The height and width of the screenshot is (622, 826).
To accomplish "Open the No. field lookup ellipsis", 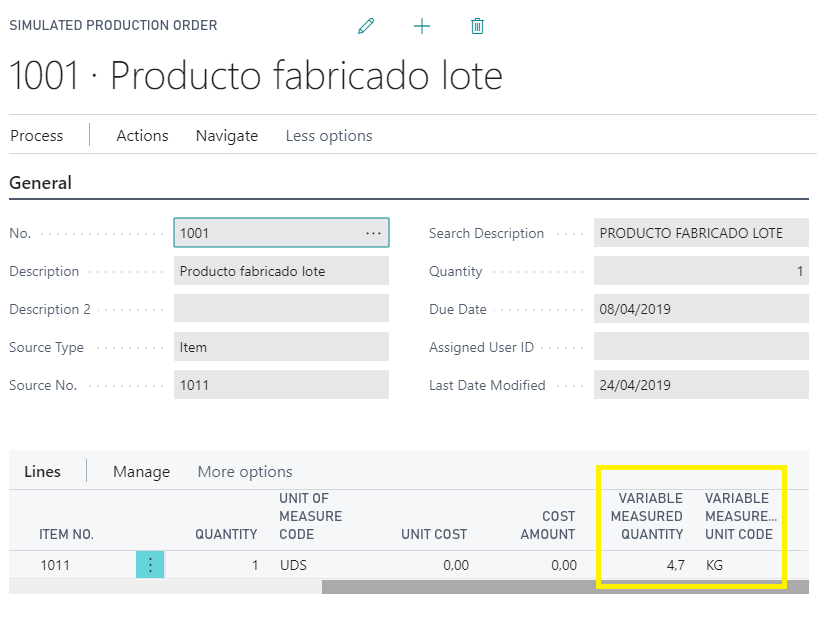I will tap(373, 233).
